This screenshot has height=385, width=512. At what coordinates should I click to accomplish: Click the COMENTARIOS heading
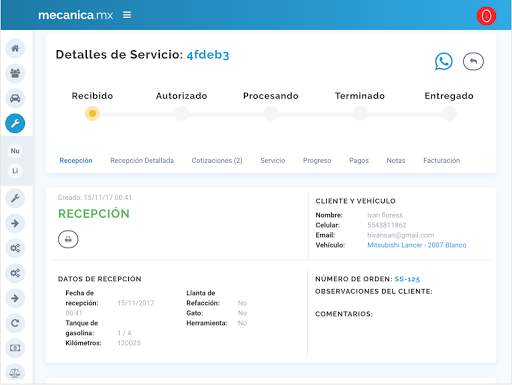(x=344, y=314)
